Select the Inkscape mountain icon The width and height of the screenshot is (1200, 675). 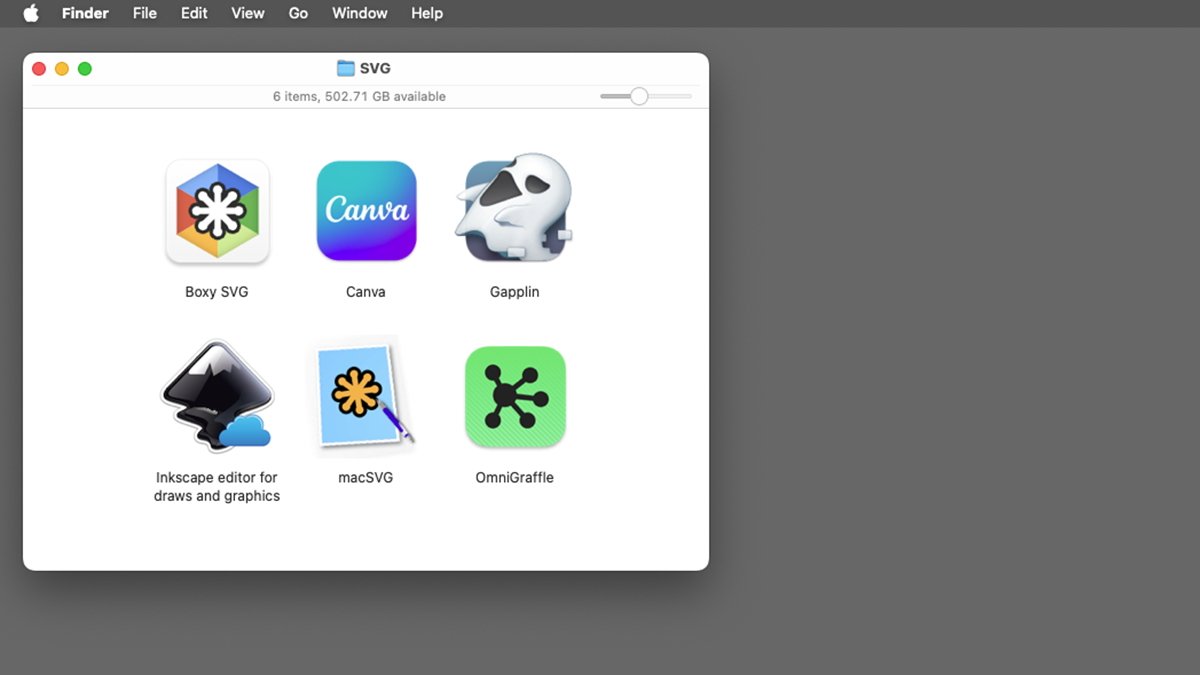tap(217, 397)
